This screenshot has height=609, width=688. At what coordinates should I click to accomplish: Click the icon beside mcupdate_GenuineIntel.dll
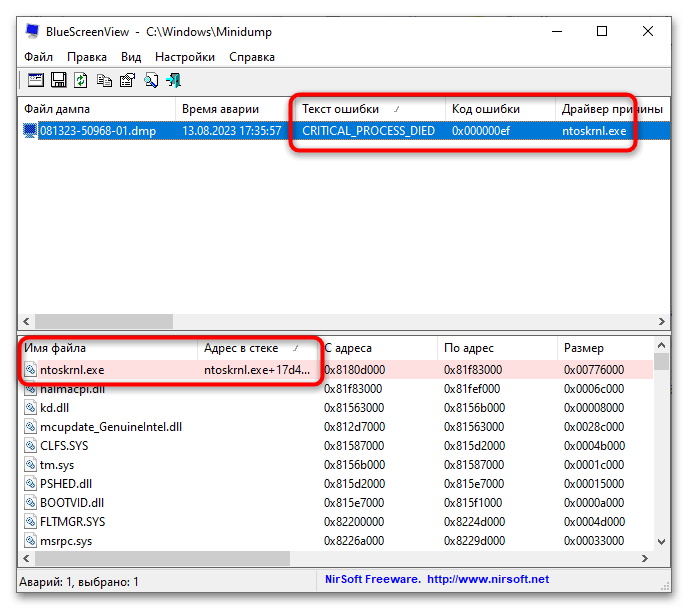pyautogui.click(x=30, y=426)
